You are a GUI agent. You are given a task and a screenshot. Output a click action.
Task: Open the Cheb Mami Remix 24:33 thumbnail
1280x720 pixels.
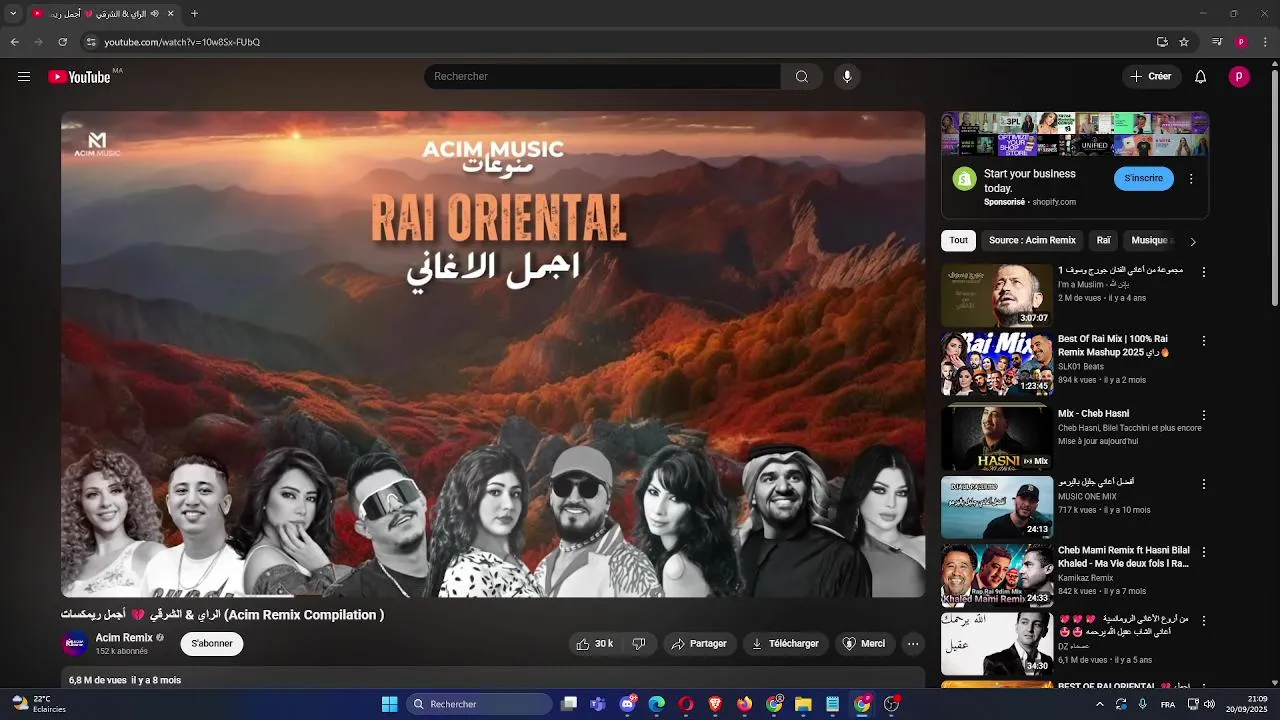click(x=997, y=575)
